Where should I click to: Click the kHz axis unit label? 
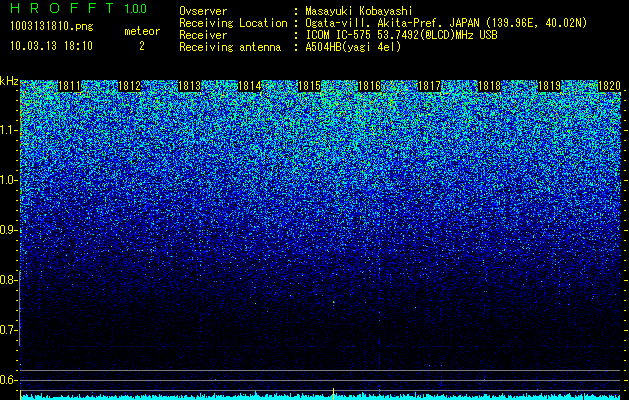point(9,81)
